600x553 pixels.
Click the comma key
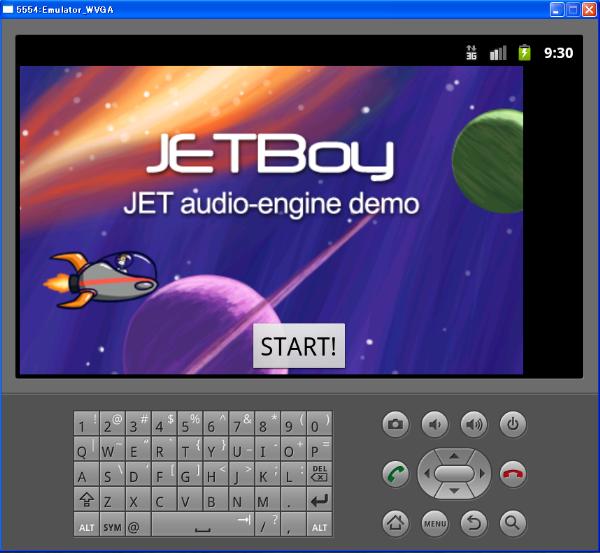click(293, 524)
